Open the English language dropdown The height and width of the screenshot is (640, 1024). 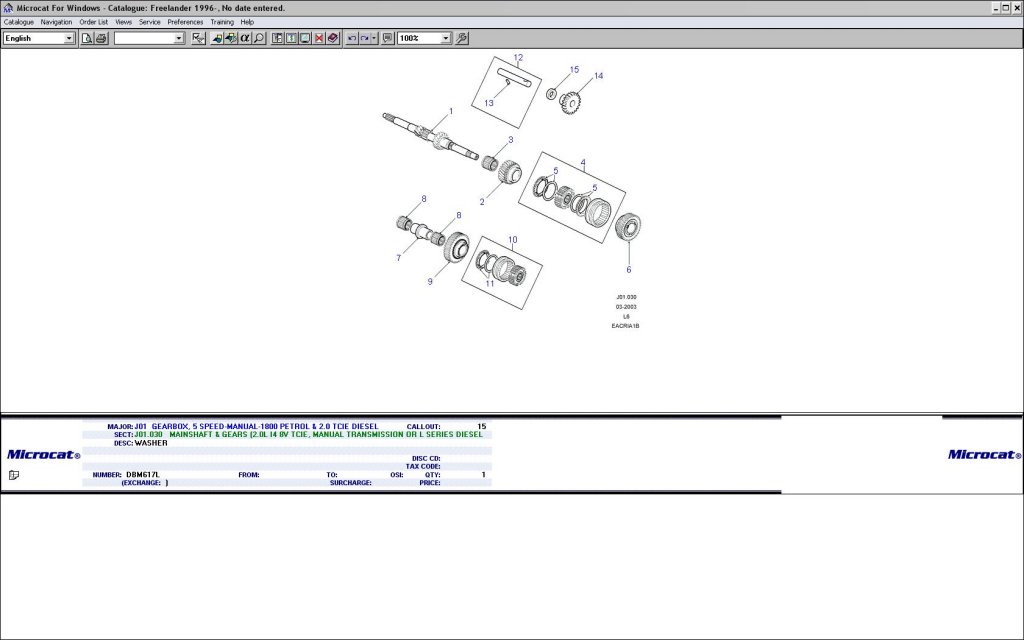coord(69,39)
